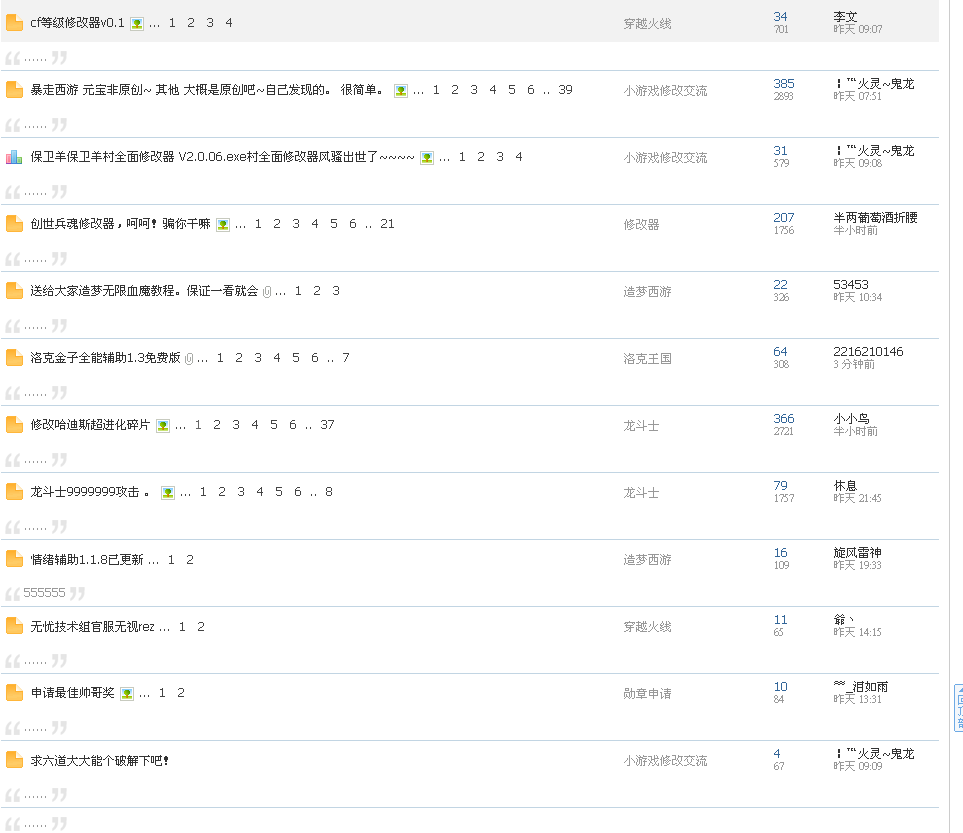The width and height of the screenshot is (963, 833).
Task: Open thread 申请最佳帅哥奖
Action: point(72,693)
